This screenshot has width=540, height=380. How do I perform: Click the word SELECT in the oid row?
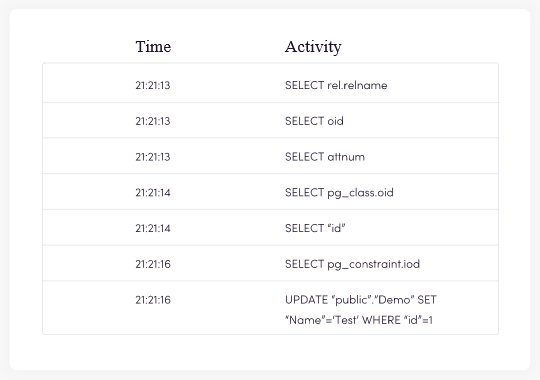pyautogui.click(x=304, y=121)
